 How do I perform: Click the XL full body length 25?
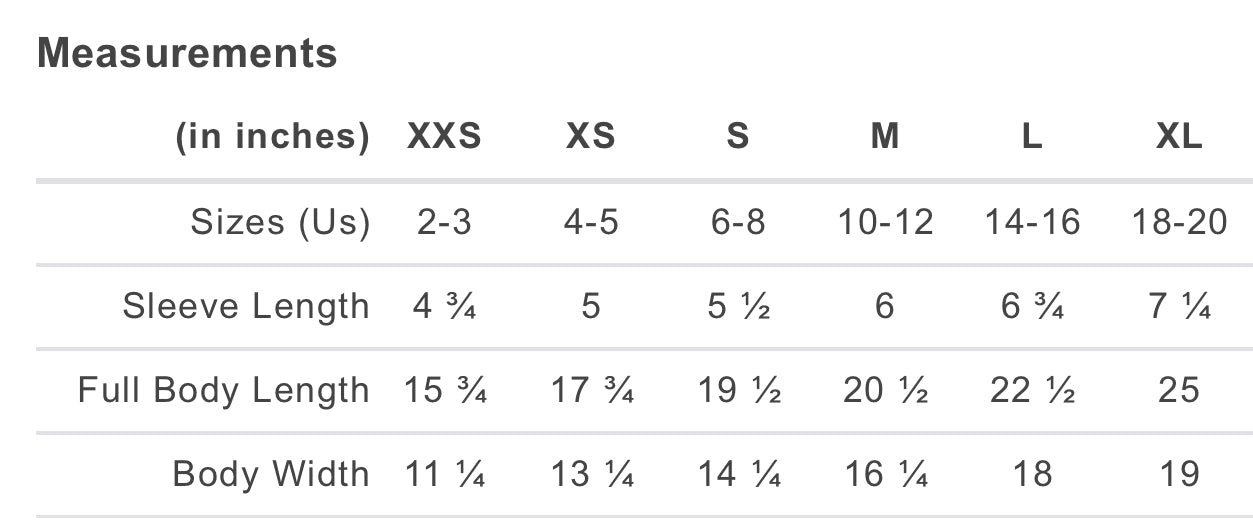[x=1179, y=390]
